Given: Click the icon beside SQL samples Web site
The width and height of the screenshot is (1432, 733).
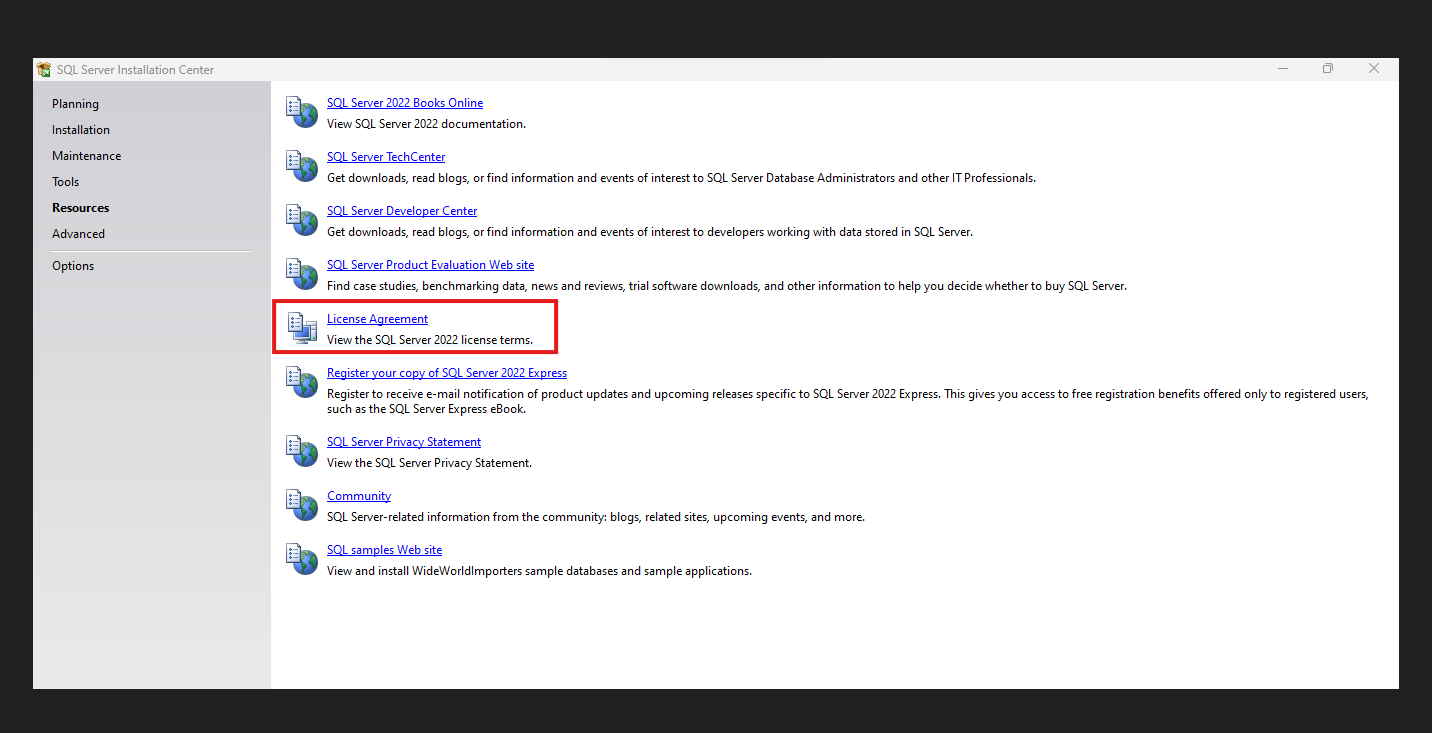Looking at the screenshot, I should (x=301, y=559).
